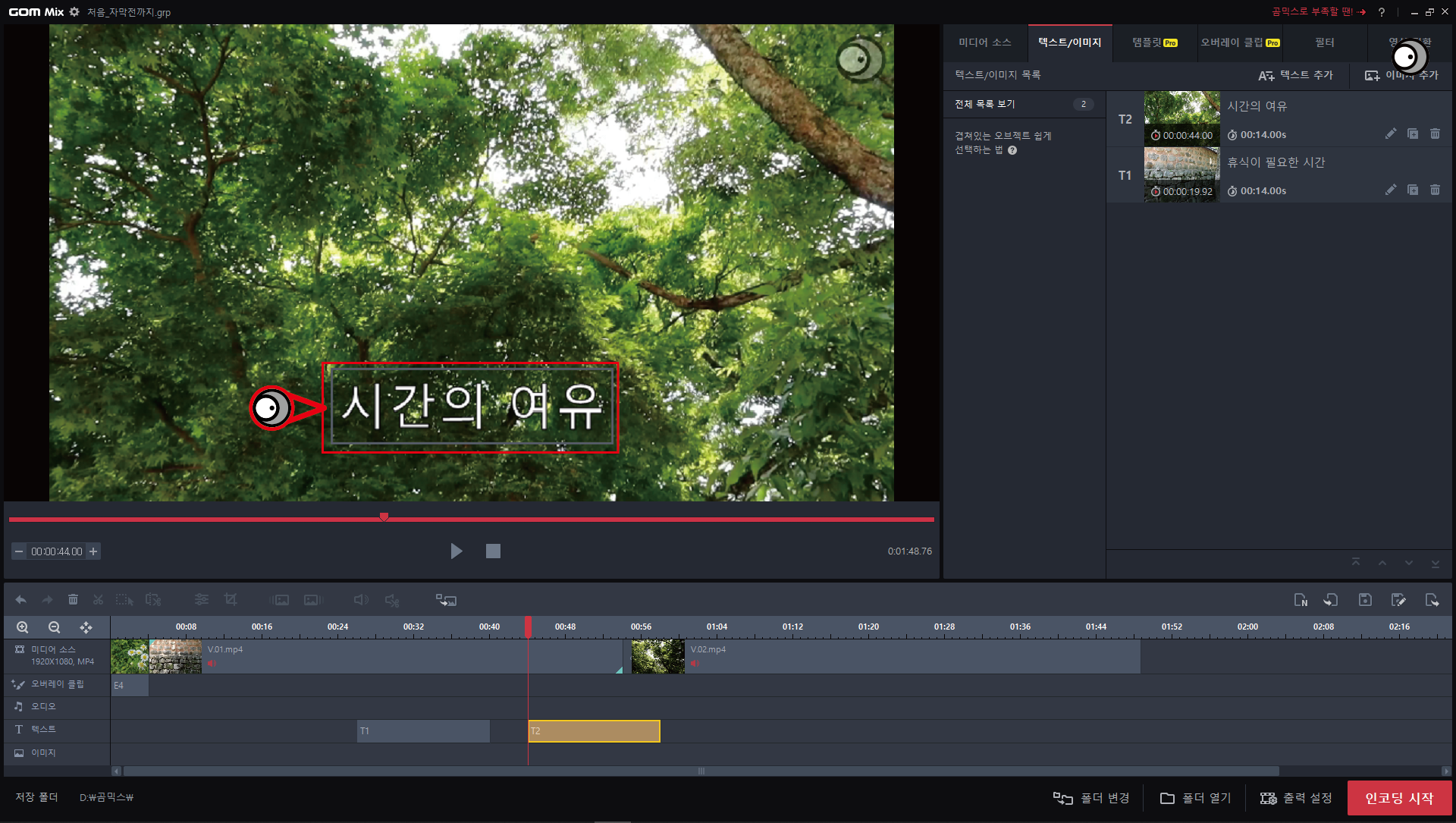Click the undo arrow in timeline toolbar
This screenshot has height=823, width=1456.
pos(20,600)
